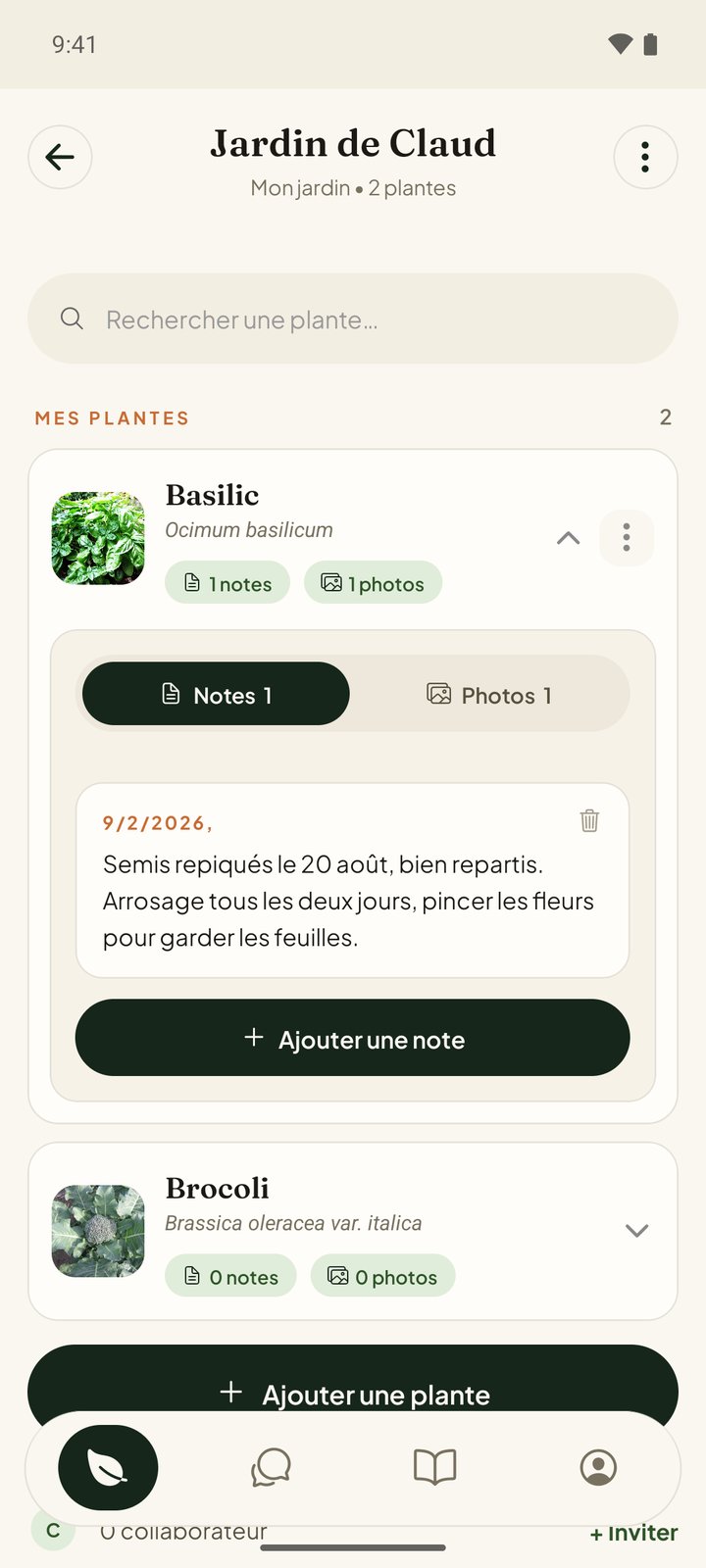Open Basilic card three-dot options menu
Viewport: 706px width, 1568px height.
point(627,538)
